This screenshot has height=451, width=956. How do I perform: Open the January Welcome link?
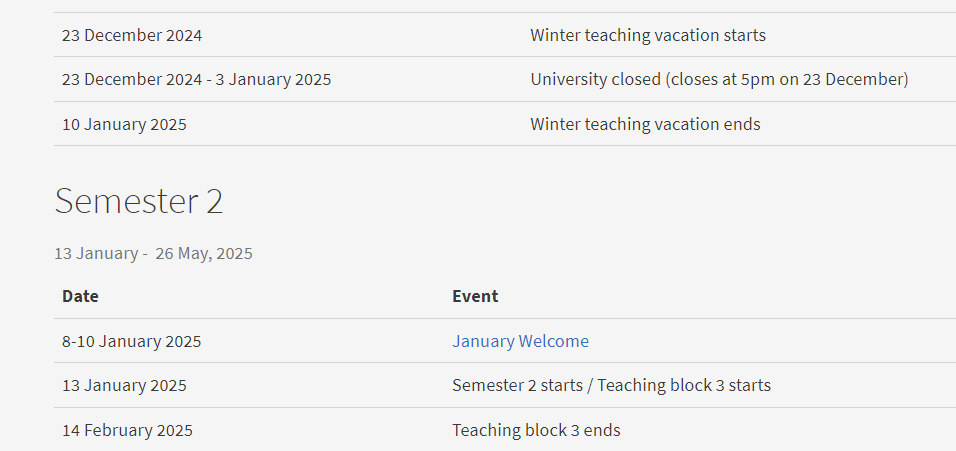pos(520,341)
